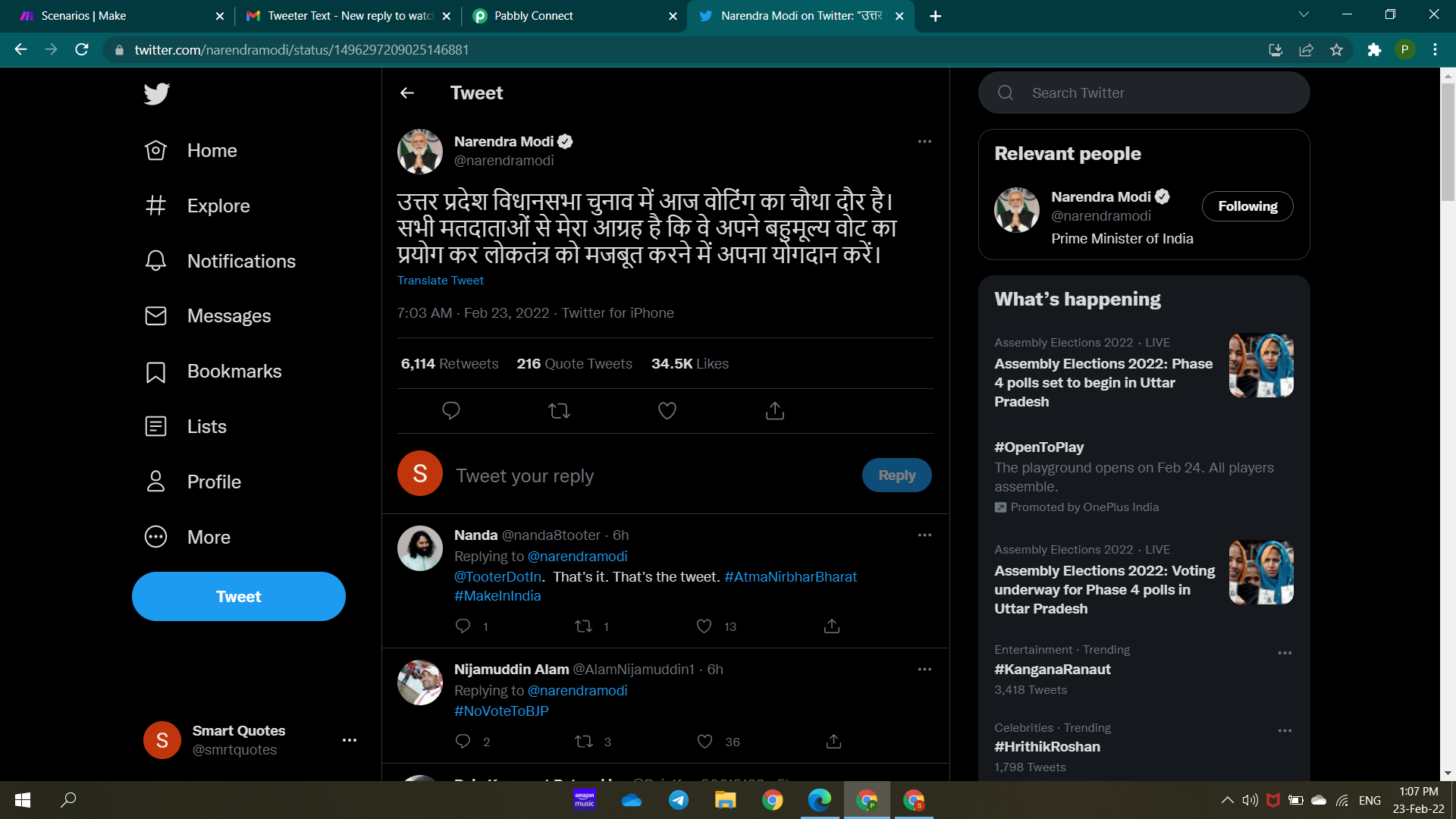The width and height of the screenshot is (1456, 819).
Task: Open Home from the sidebar
Action: click(190, 150)
